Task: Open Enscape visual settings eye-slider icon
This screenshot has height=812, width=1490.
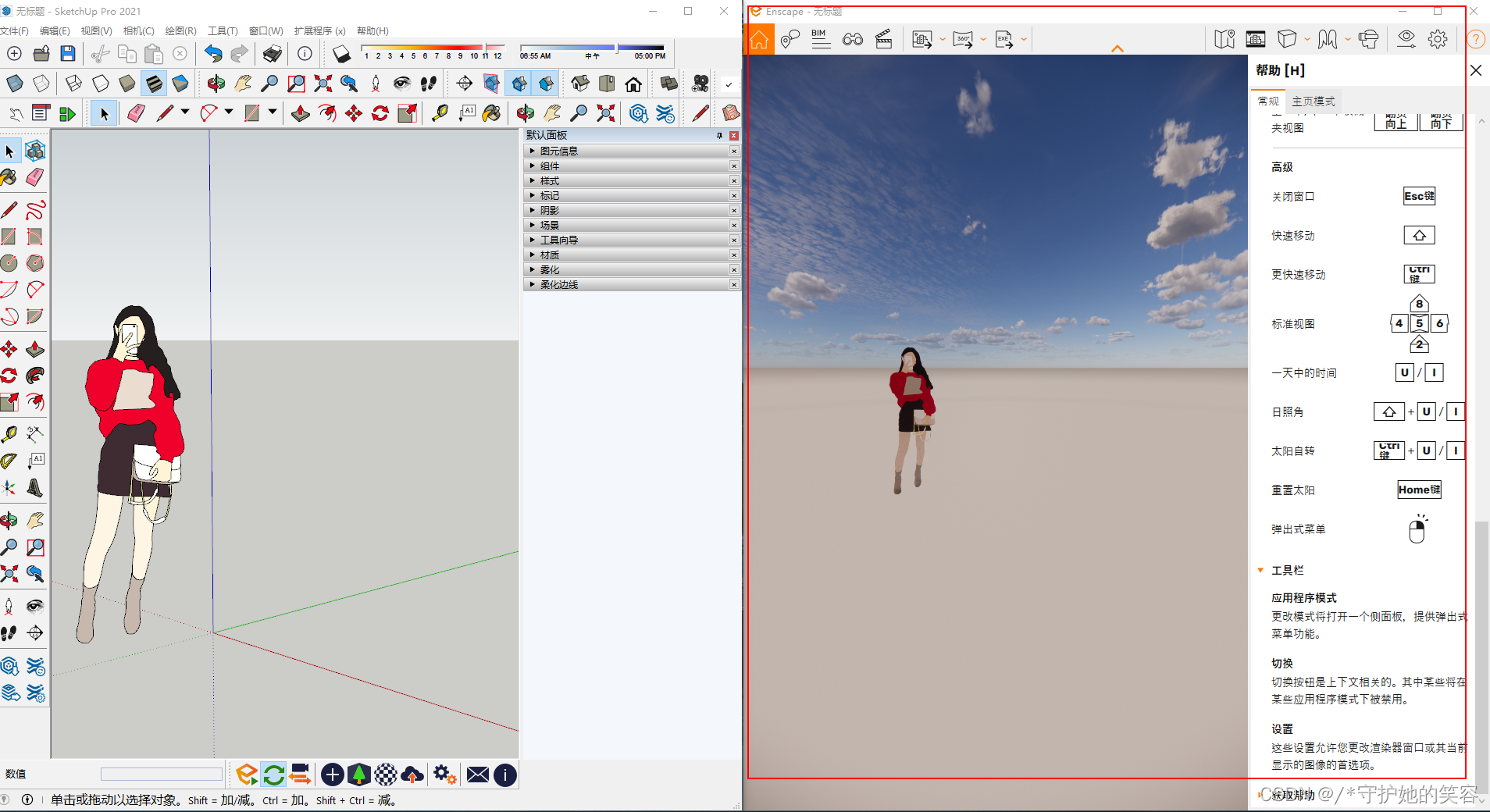Action: pos(1406,39)
